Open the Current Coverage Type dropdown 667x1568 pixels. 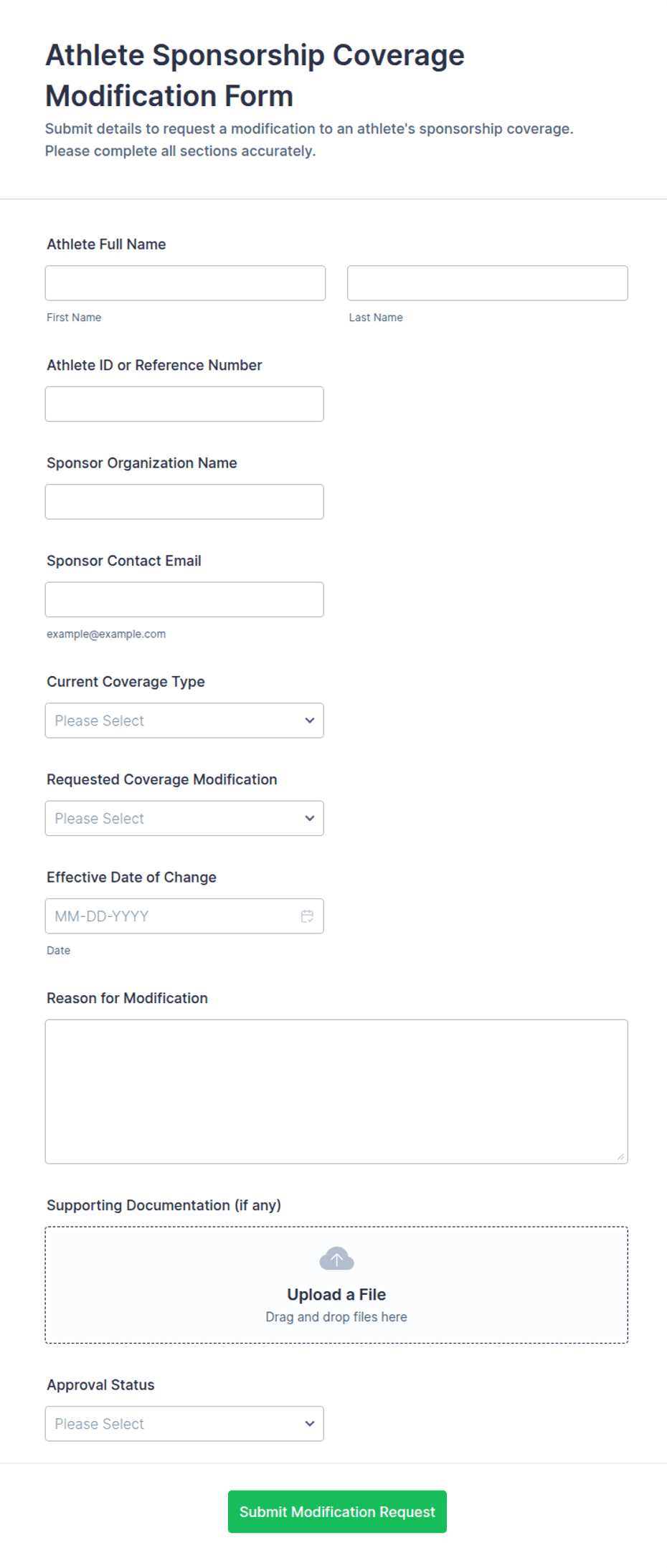[x=184, y=721]
